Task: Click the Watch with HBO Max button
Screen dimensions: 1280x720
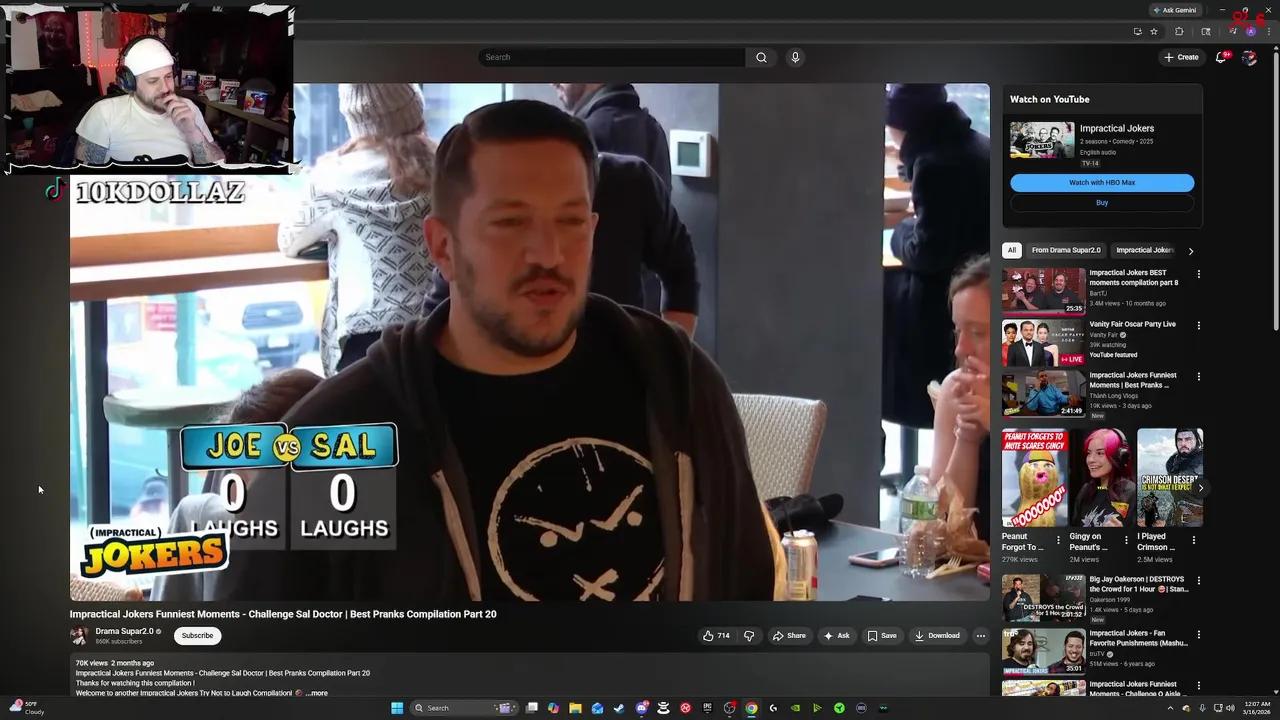Action: [1102, 183]
